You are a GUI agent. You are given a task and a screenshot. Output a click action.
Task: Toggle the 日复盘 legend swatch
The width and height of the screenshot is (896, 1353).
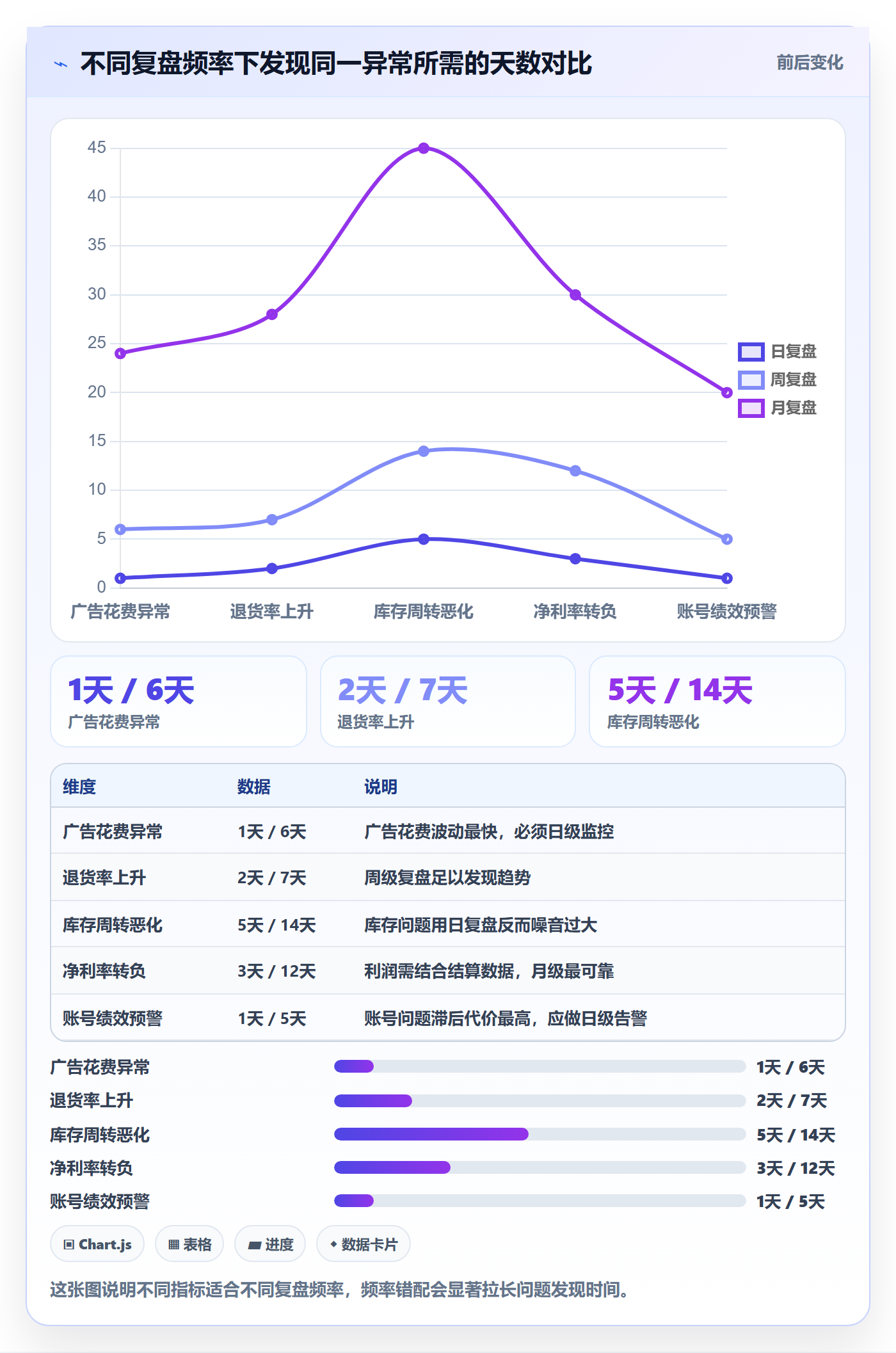(x=751, y=351)
